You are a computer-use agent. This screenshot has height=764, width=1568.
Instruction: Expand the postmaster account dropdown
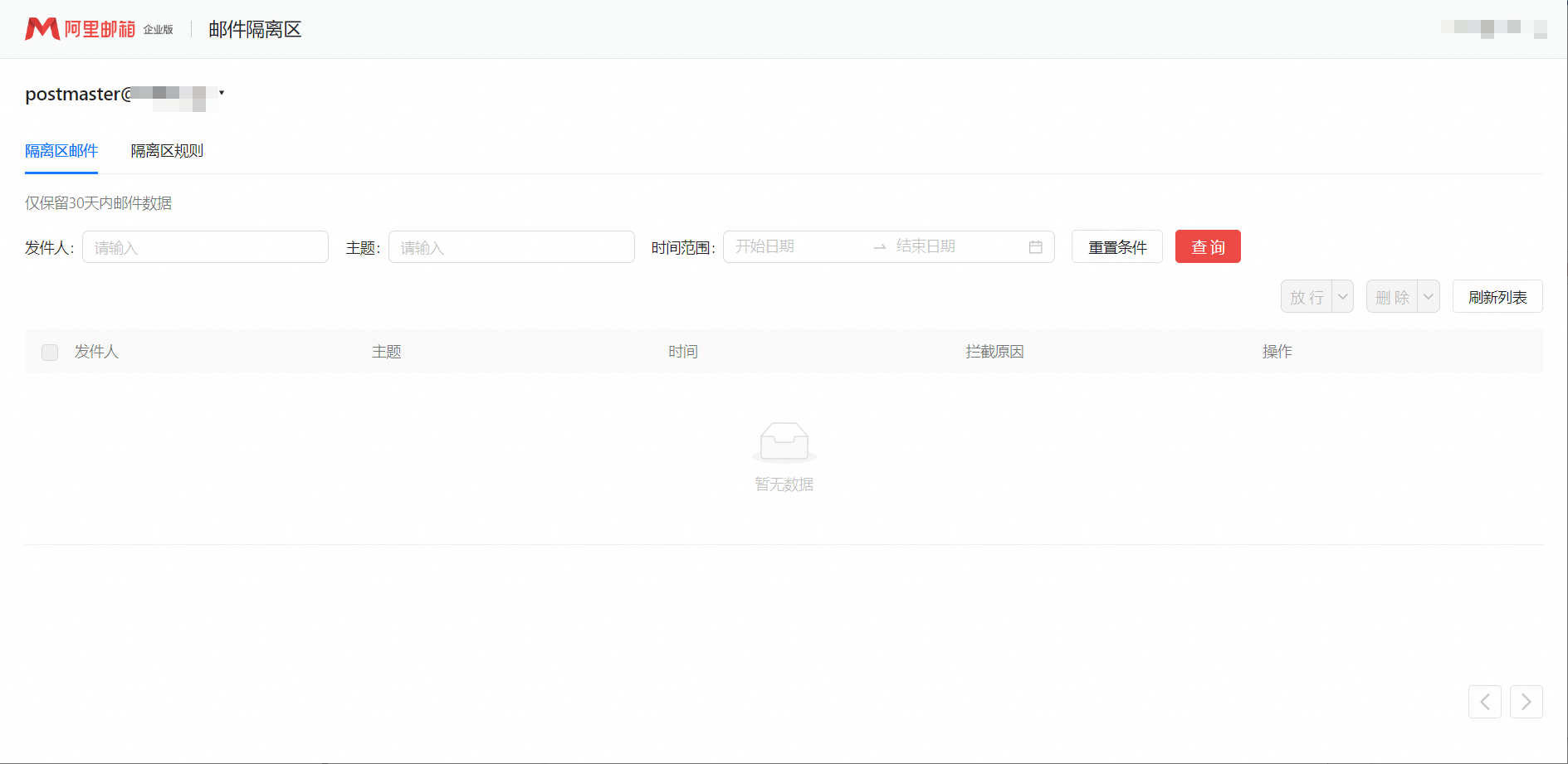pyautogui.click(x=222, y=93)
